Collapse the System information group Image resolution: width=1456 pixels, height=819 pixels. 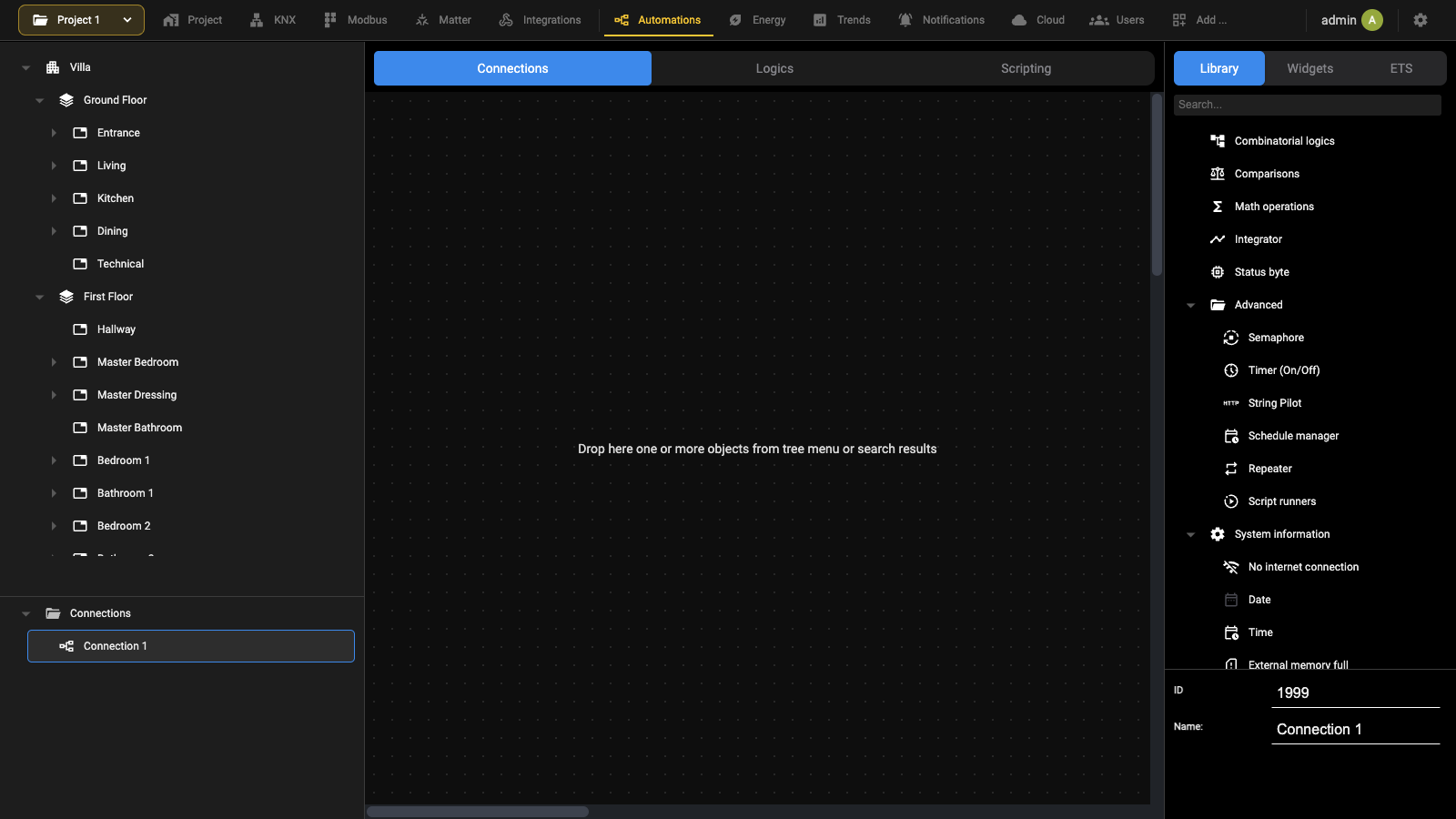[1190, 534]
